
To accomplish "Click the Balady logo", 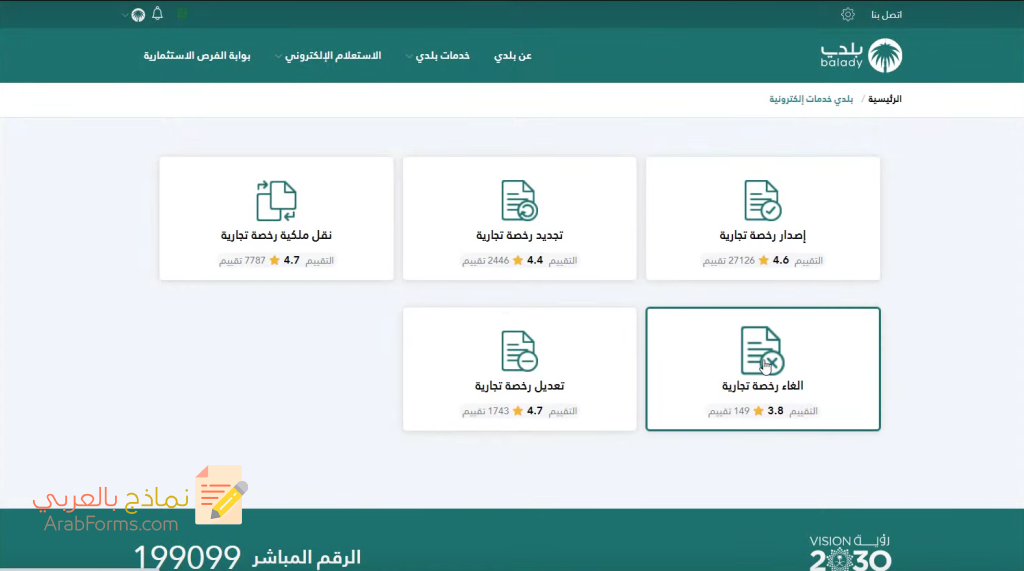I will pos(861,56).
